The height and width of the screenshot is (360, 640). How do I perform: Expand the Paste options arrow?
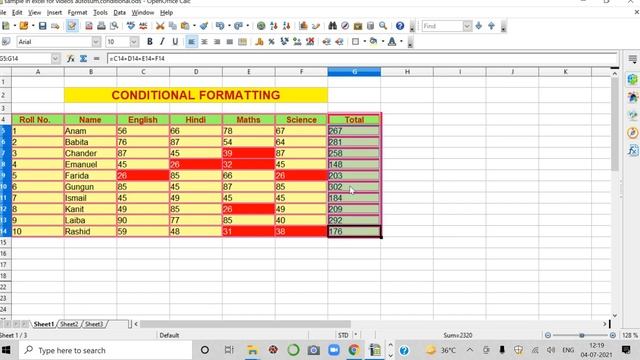coord(193,26)
